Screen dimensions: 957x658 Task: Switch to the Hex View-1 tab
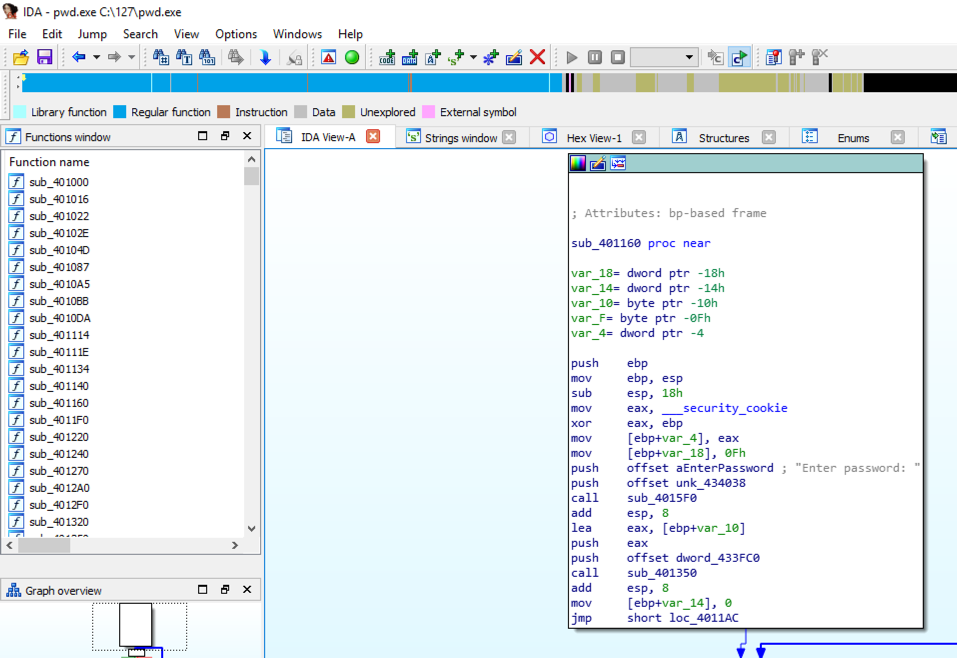tap(593, 138)
